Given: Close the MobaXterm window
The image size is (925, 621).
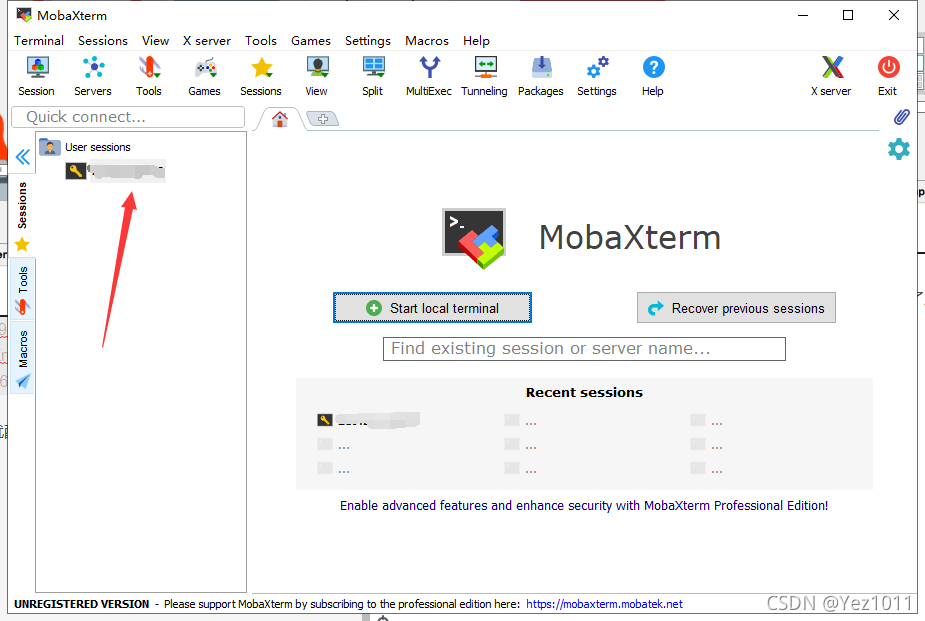Looking at the screenshot, I should (x=894, y=15).
